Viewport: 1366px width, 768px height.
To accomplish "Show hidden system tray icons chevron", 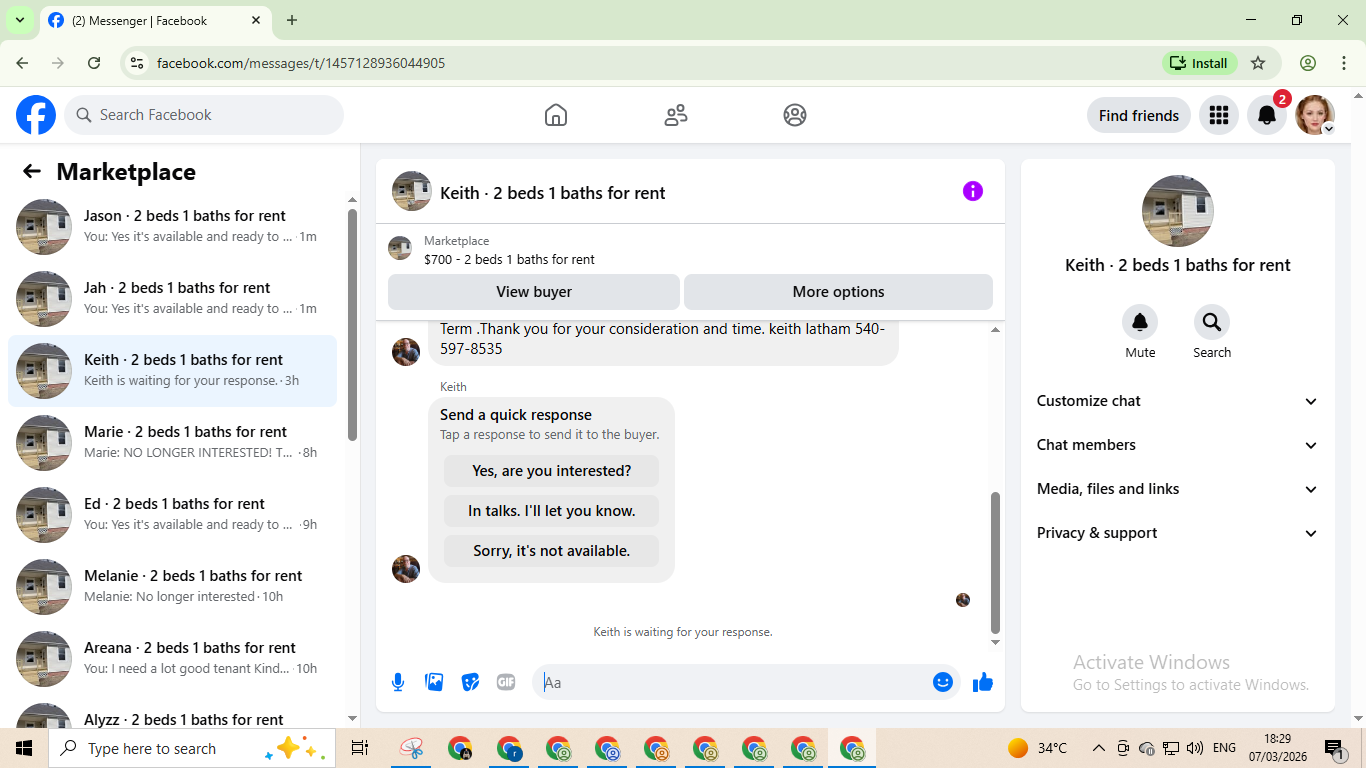I will tap(1098, 748).
